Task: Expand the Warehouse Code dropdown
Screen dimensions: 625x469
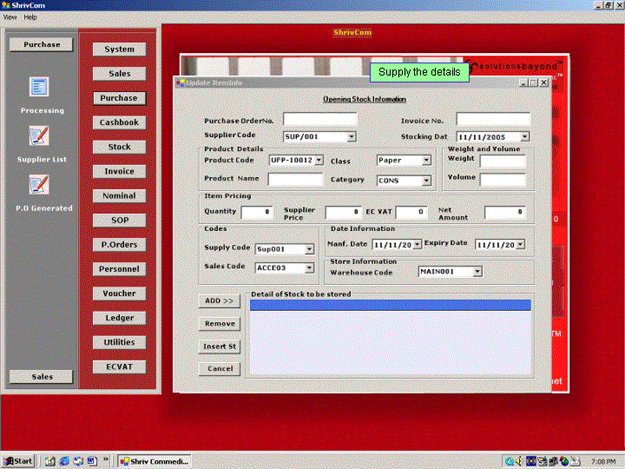Action: 477,272
